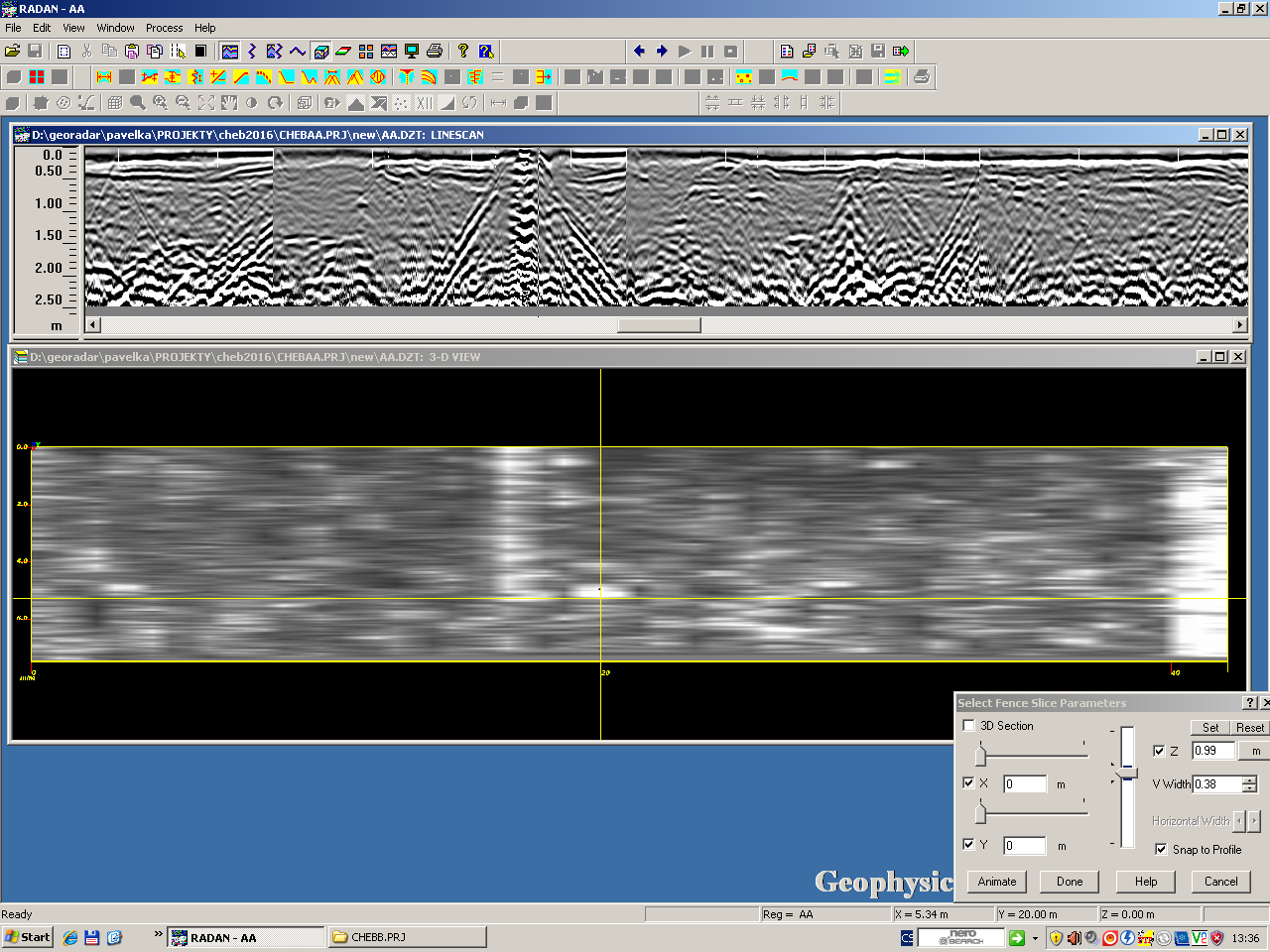Open the File menu
This screenshot has height=952, width=1270.
click(13, 28)
